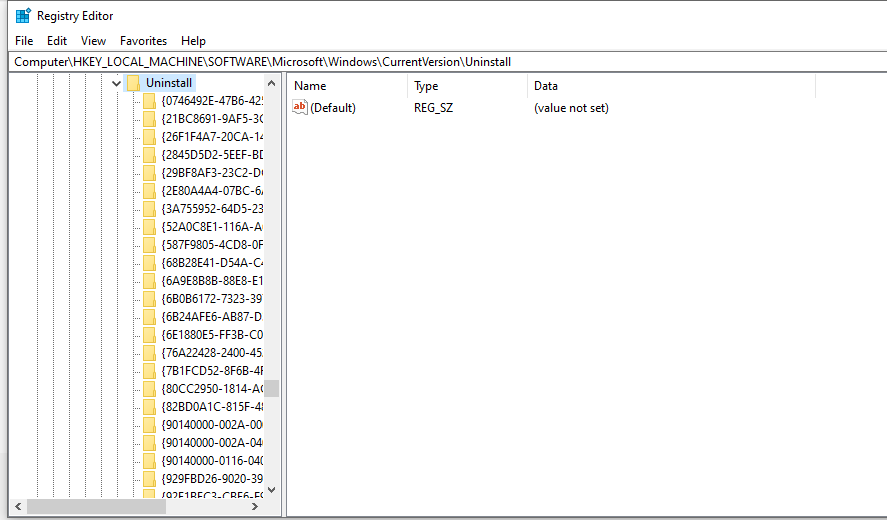Image resolution: width=887 pixels, height=520 pixels.
Task: Select the {6A9E8B8B-88E8 key label
Action: pyautogui.click(x=212, y=281)
